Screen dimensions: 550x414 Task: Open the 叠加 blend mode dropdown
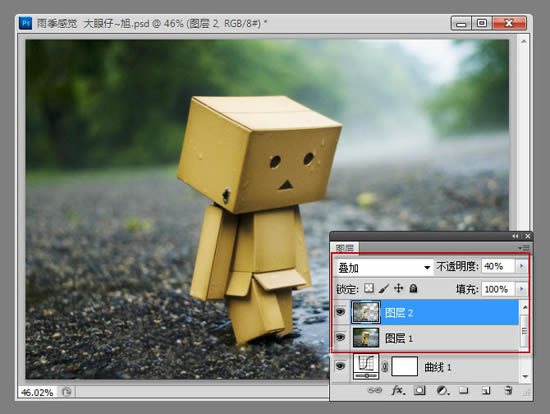(x=384, y=268)
